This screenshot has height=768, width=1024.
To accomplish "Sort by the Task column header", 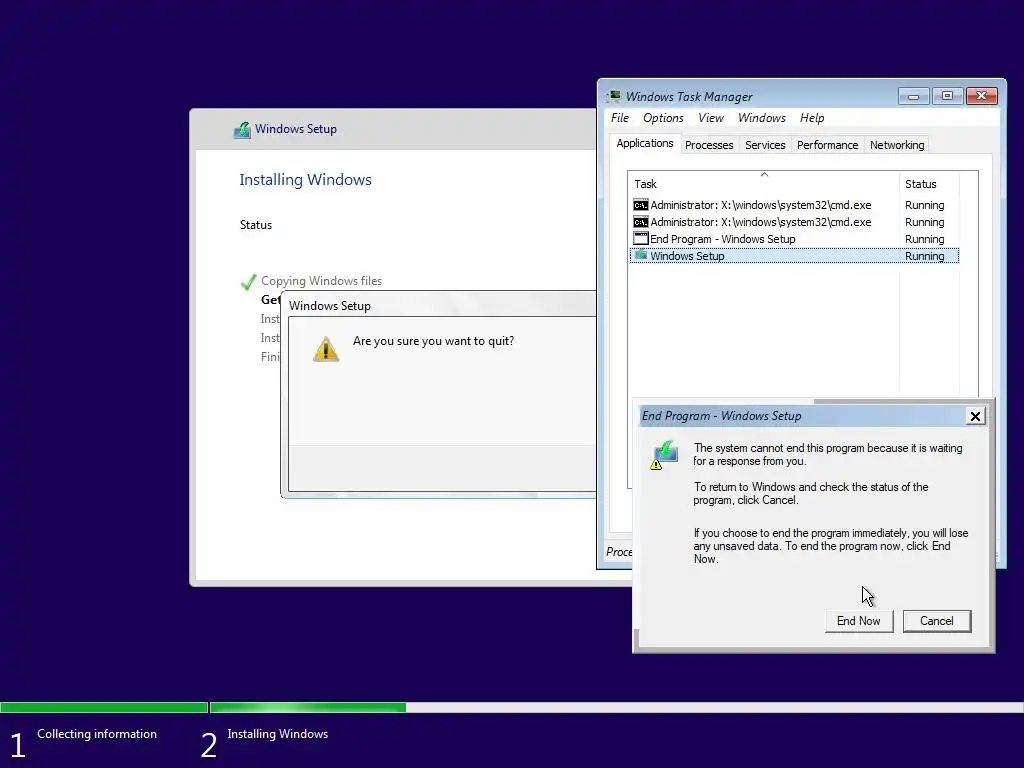I will 763,184.
